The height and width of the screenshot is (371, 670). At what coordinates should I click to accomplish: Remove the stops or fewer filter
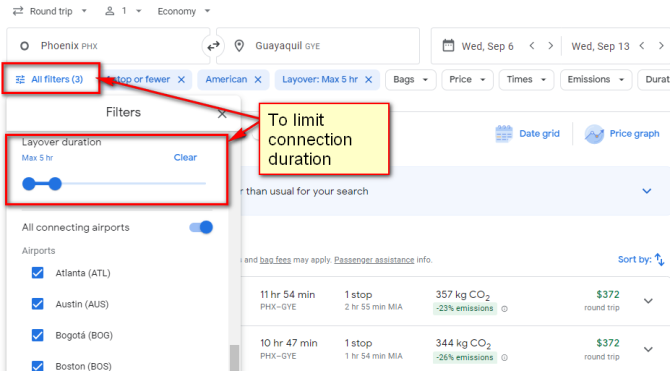click(x=181, y=80)
